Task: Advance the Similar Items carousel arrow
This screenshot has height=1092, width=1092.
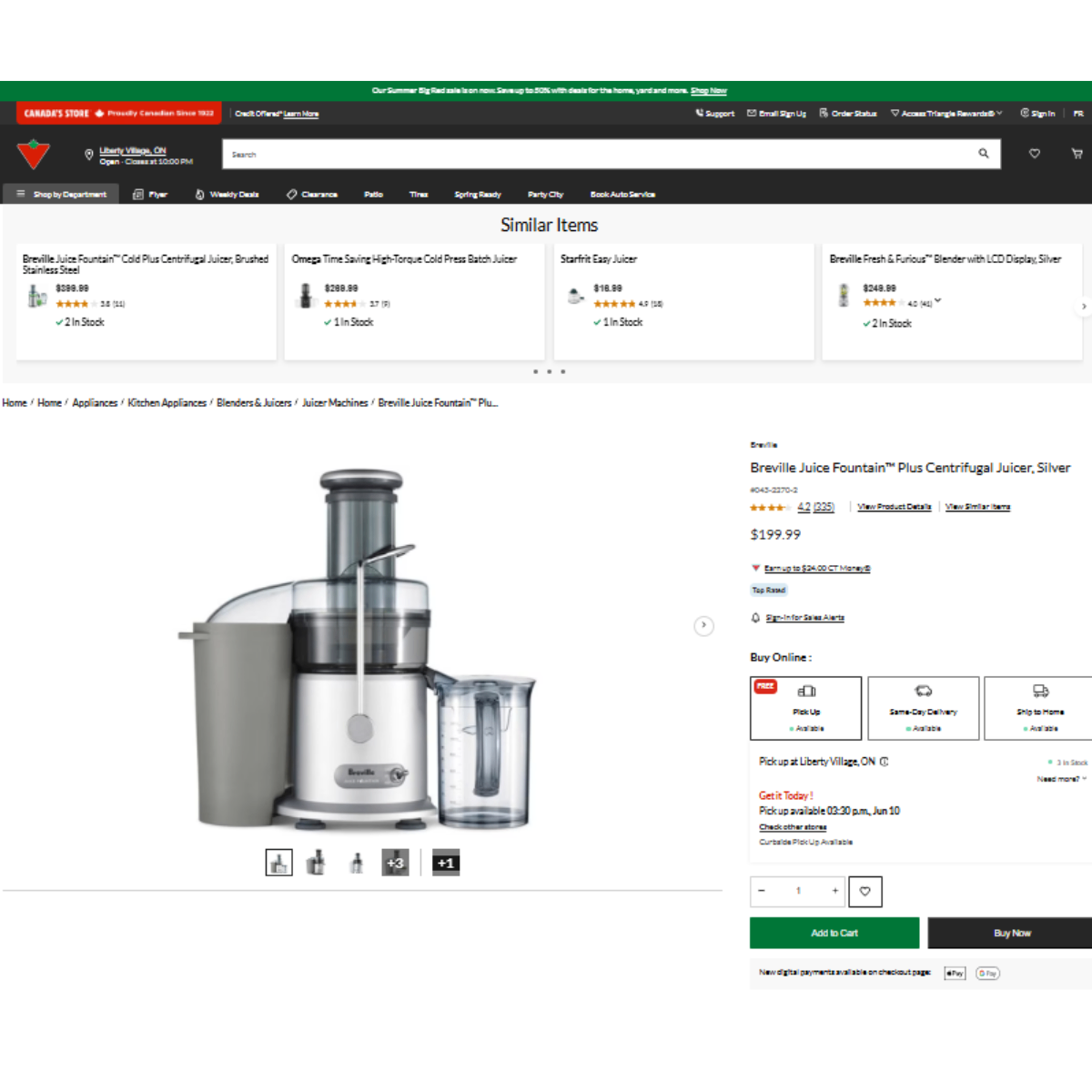Action: tap(1083, 307)
